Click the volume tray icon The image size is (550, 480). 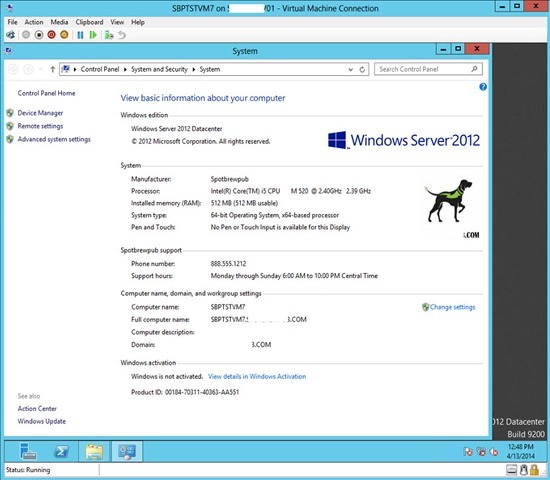click(x=494, y=452)
